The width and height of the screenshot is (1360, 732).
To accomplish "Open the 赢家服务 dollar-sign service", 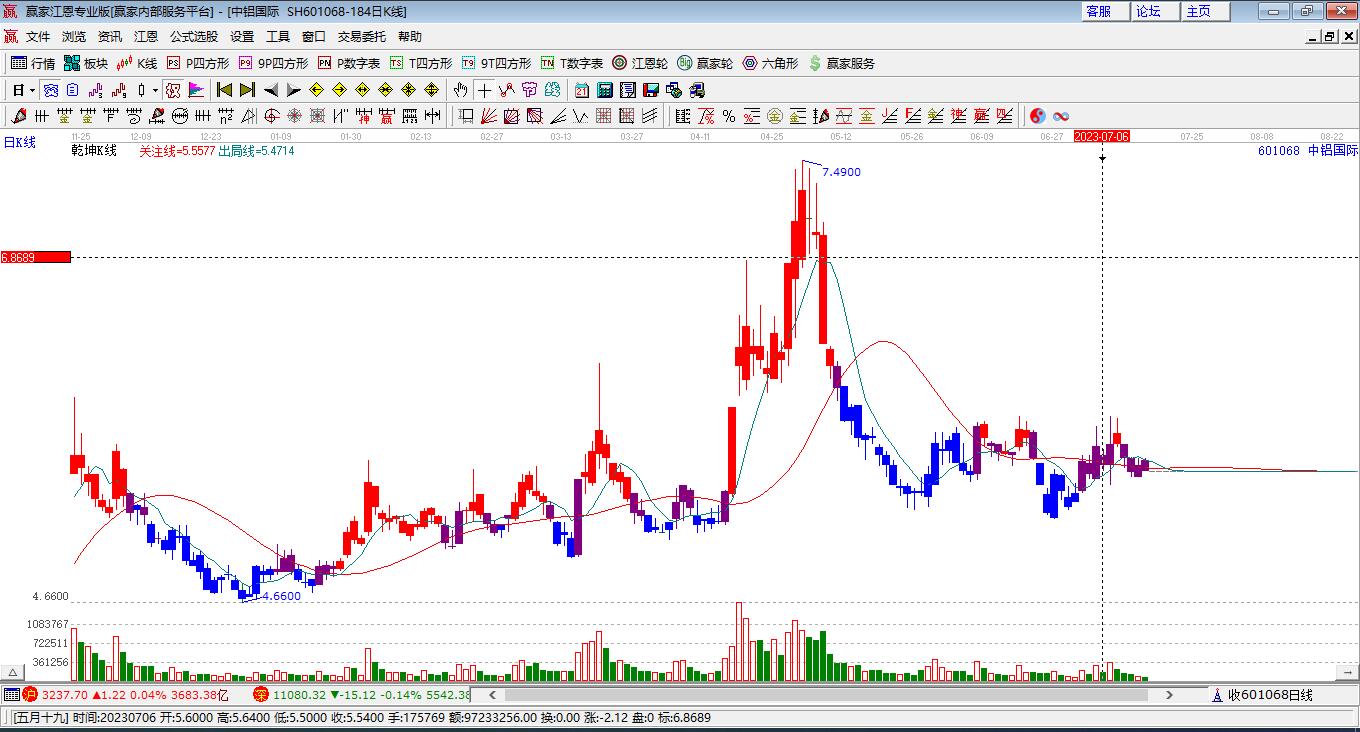I will click(x=841, y=63).
